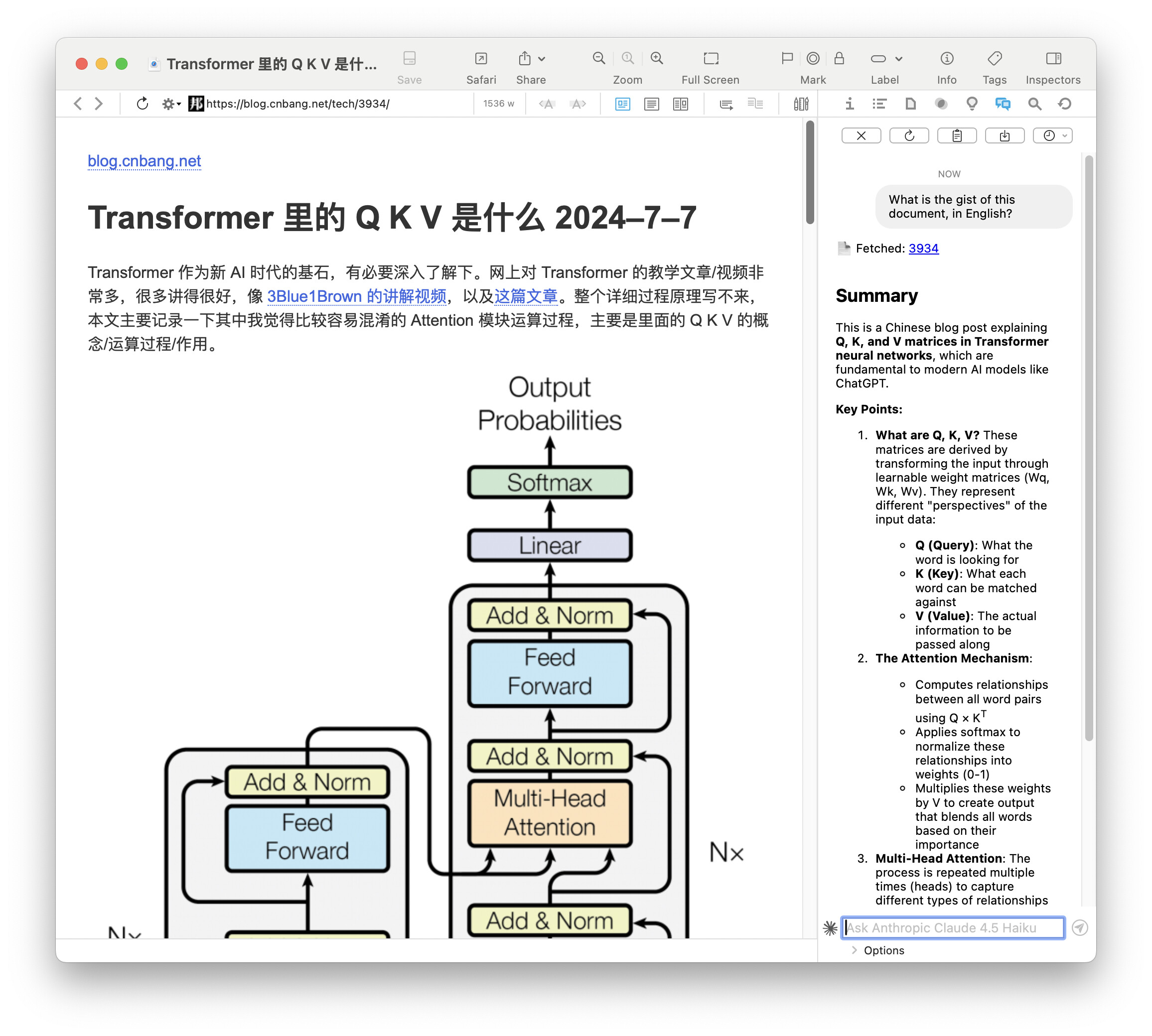Toggle the unread circle Mark icon

pyautogui.click(x=813, y=59)
